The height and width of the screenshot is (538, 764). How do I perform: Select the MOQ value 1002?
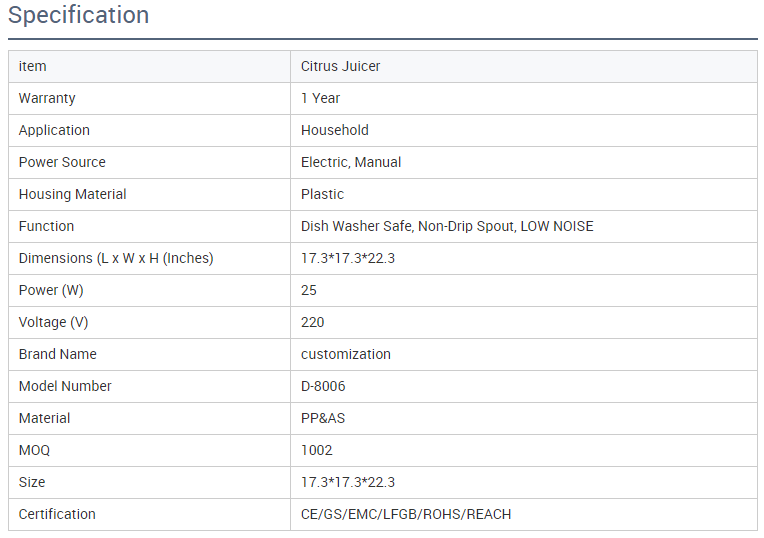click(x=316, y=450)
